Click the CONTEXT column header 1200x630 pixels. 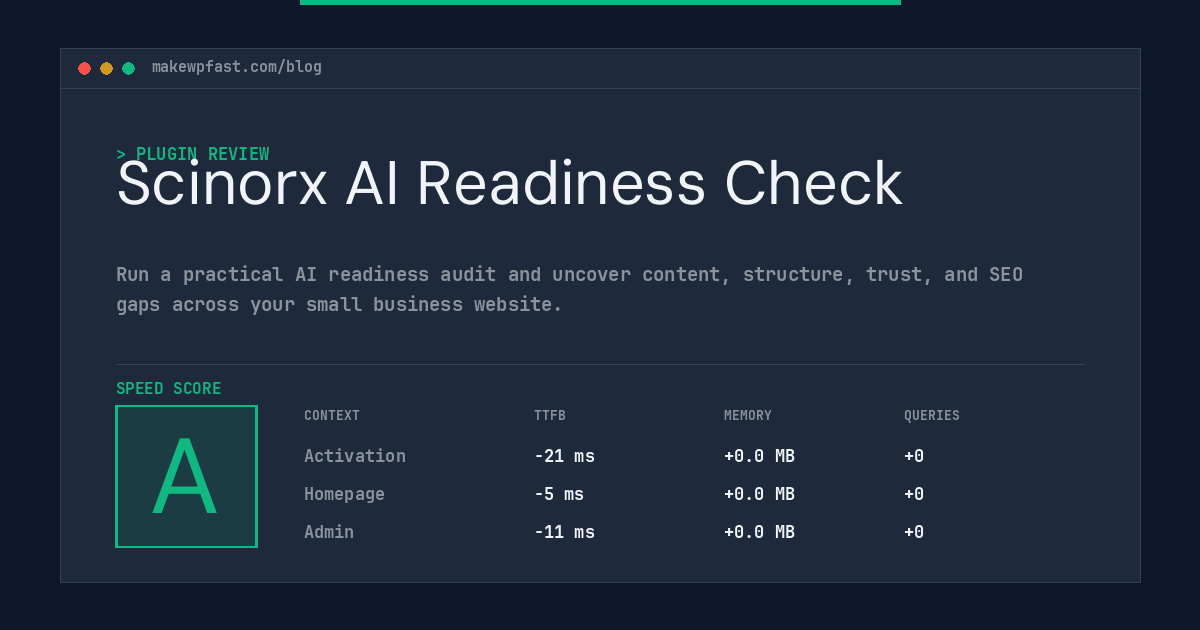point(332,416)
